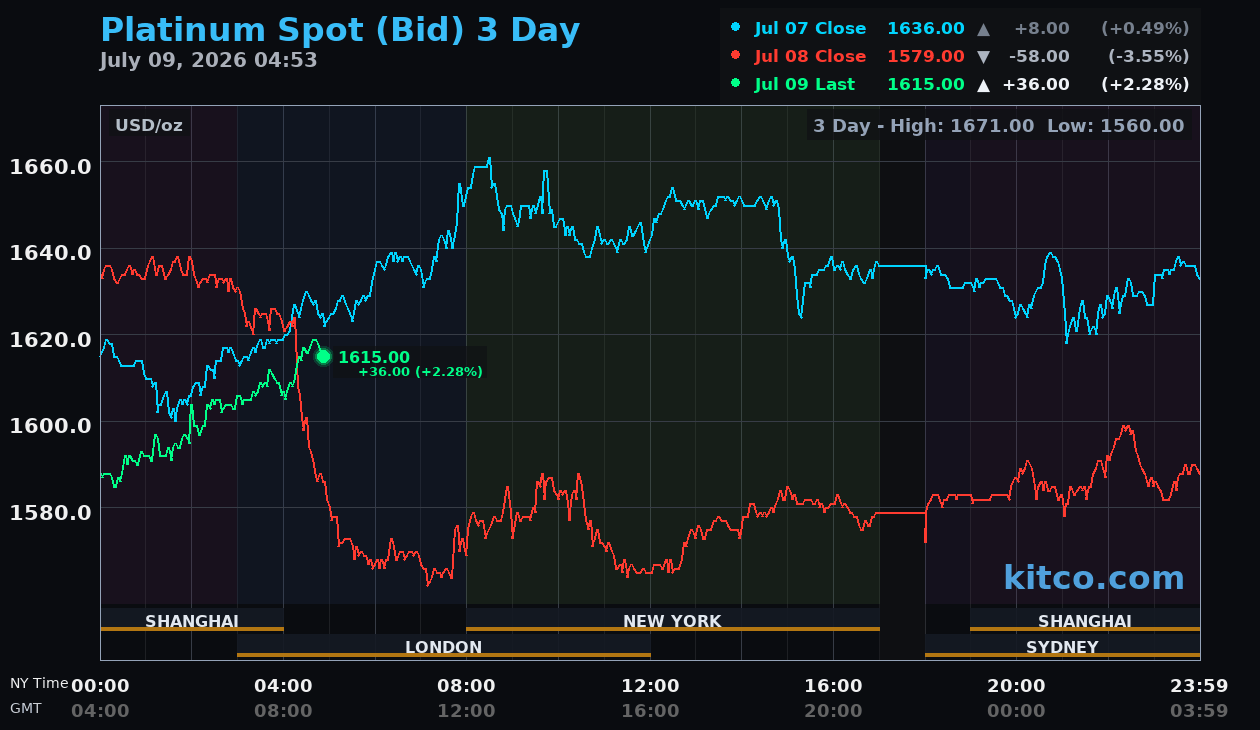
Task: Click the Jul 08 Close label
Action: [x=810, y=57]
